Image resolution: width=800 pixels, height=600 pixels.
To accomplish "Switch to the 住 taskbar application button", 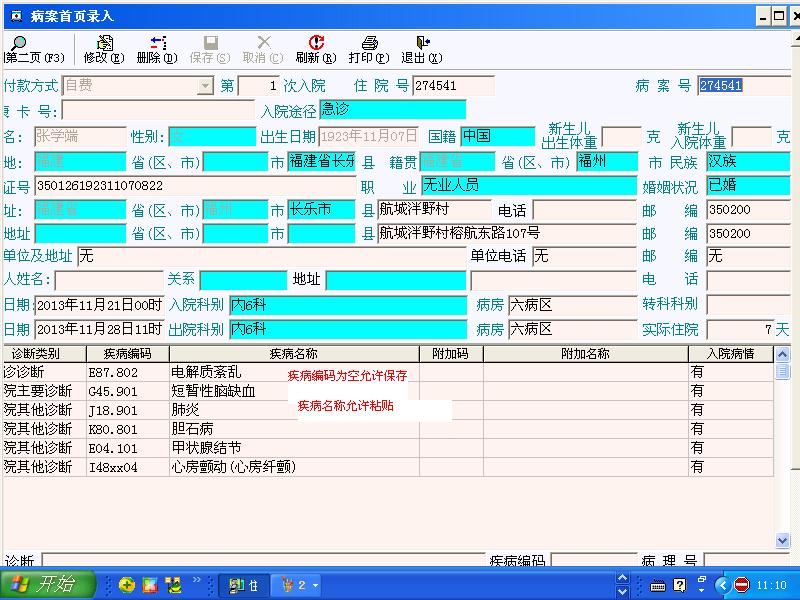I will tap(244, 585).
